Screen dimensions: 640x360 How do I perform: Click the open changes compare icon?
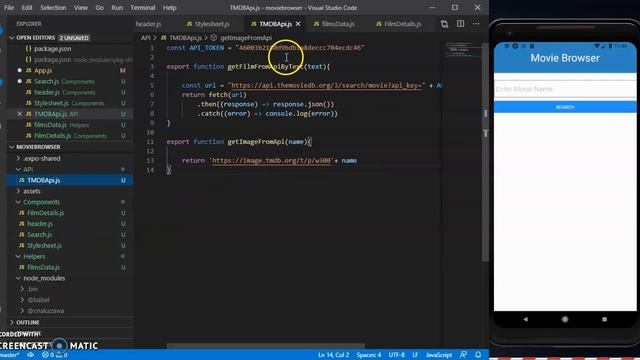point(444,24)
